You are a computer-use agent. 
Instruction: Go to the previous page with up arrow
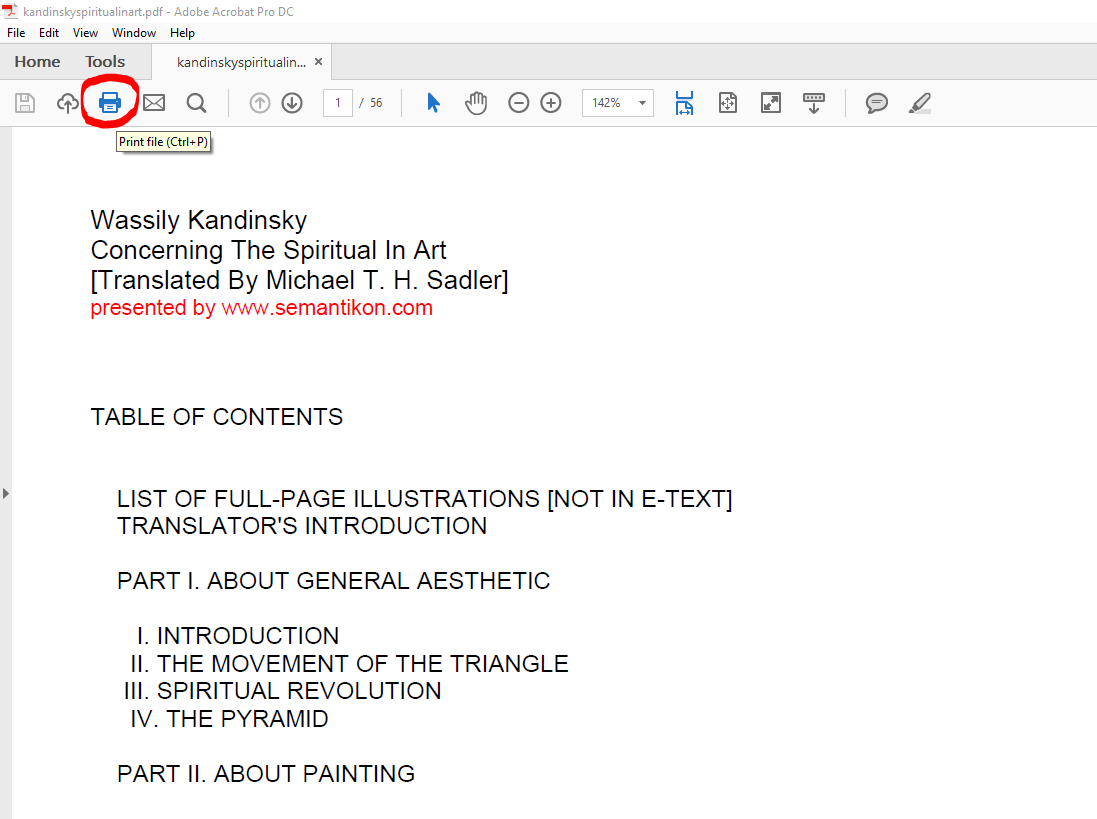[x=260, y=103]
